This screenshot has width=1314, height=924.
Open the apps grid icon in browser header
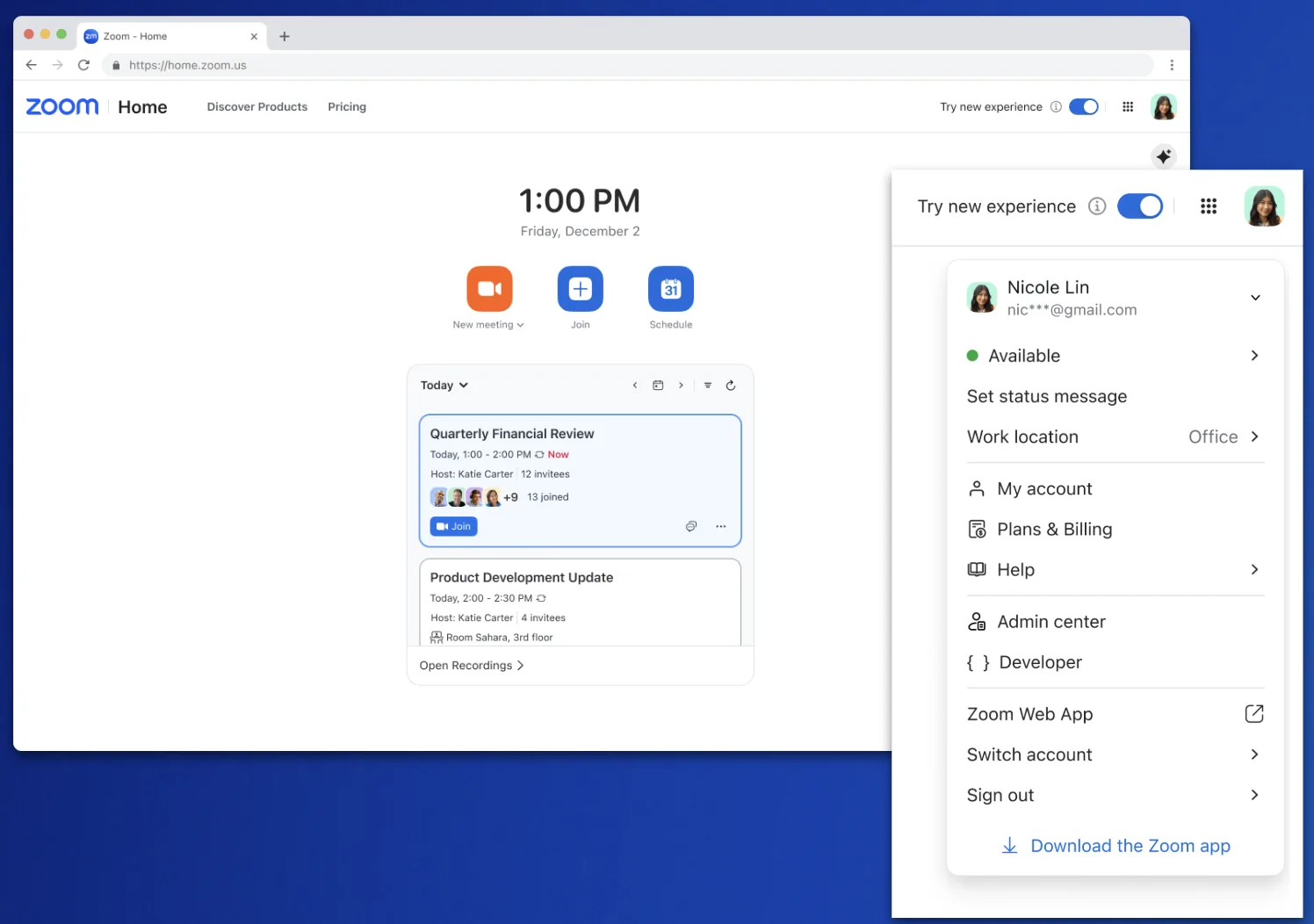coord(1128,107)
